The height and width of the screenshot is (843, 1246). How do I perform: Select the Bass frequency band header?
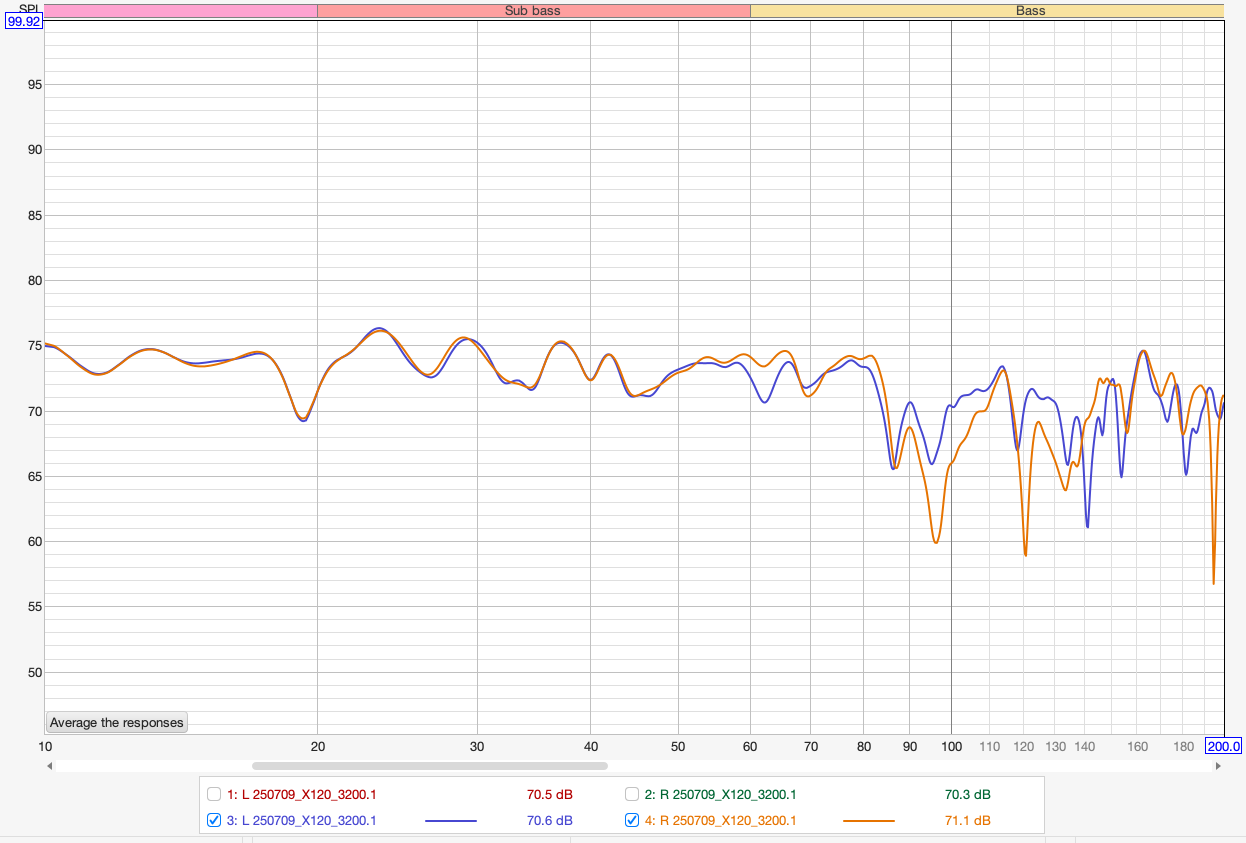987,11
